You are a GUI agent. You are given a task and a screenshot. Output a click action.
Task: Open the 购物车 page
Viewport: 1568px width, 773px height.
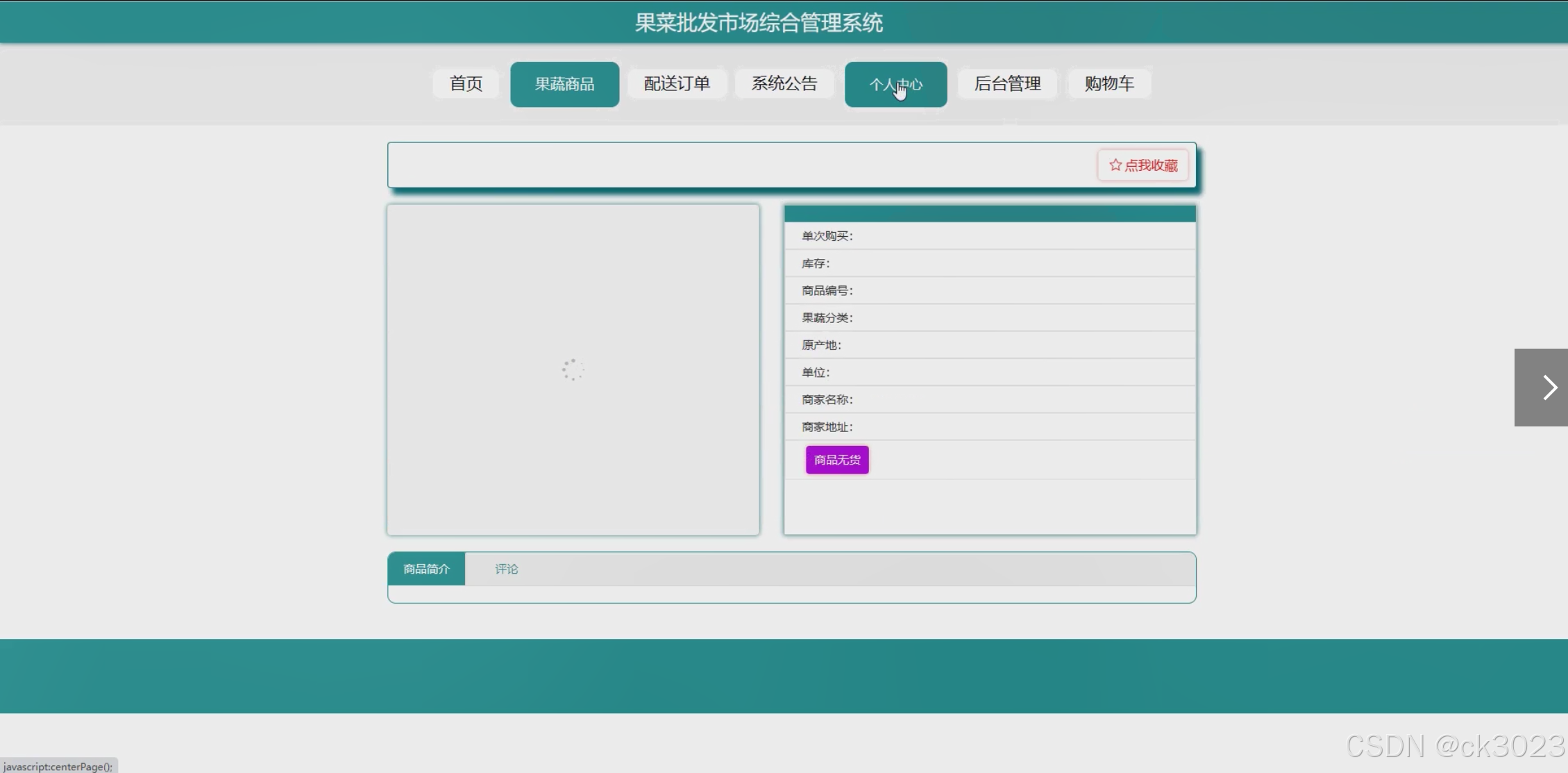(1109, 84)
